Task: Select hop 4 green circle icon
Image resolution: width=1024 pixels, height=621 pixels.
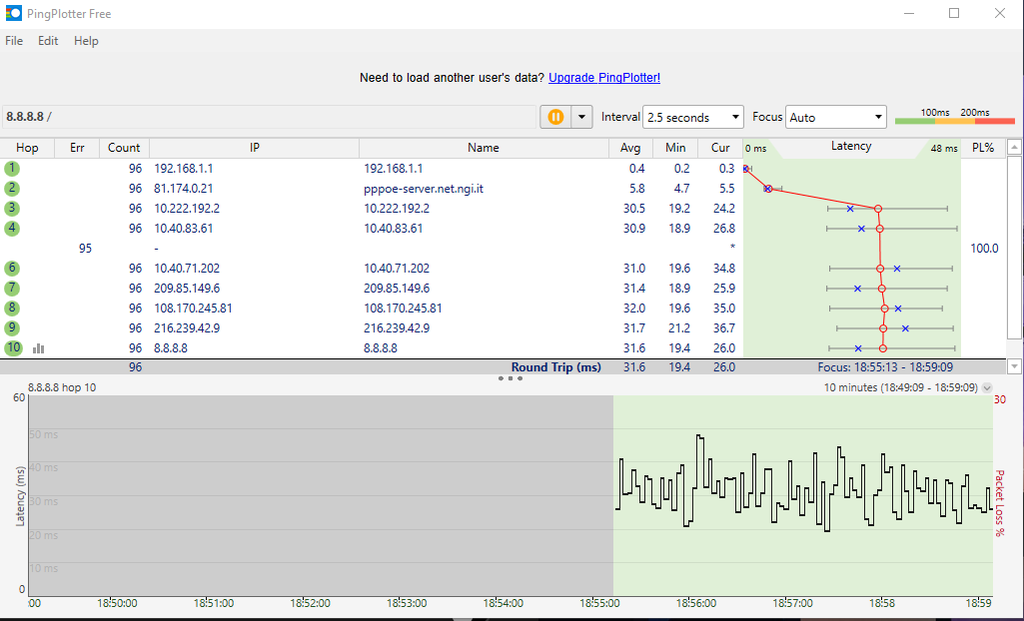Action: pyautogui.click(x=12, y=229)
